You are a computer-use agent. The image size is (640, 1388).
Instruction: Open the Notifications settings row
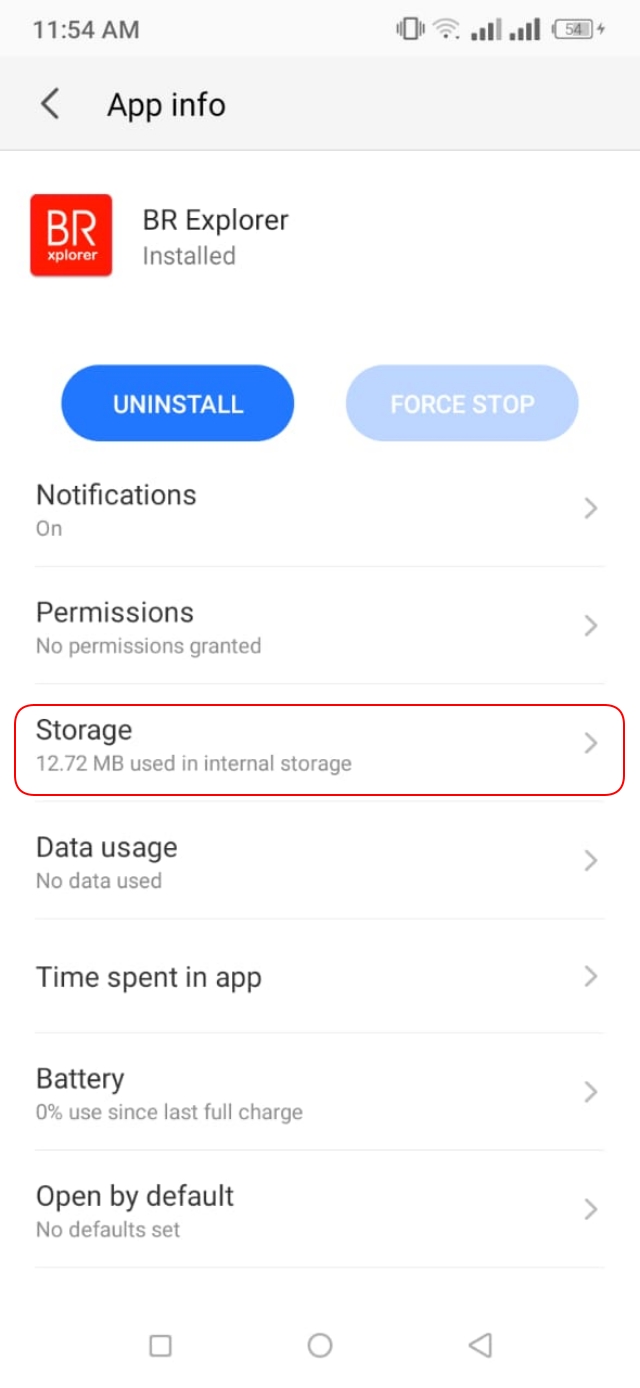click(320, 509)
